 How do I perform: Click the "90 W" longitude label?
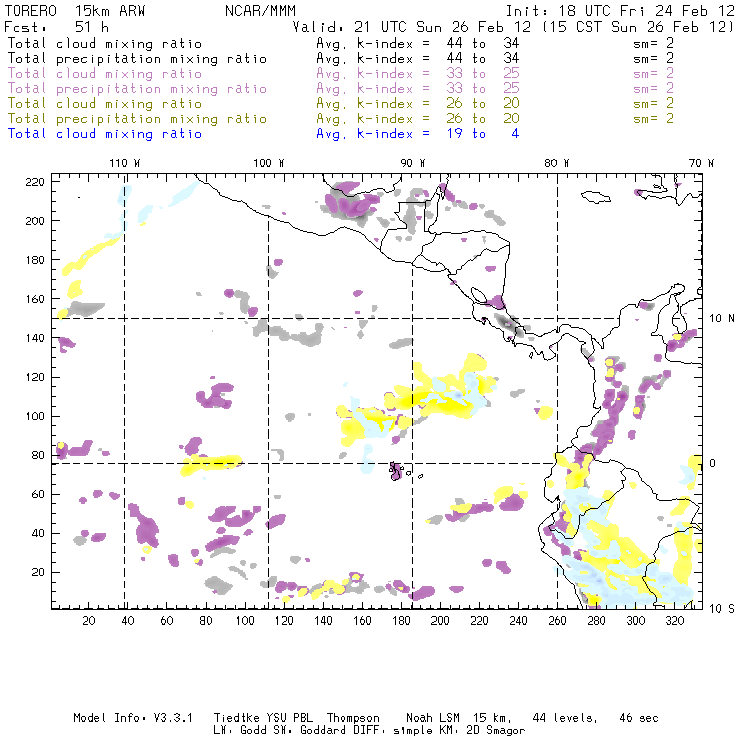point(413,163)
